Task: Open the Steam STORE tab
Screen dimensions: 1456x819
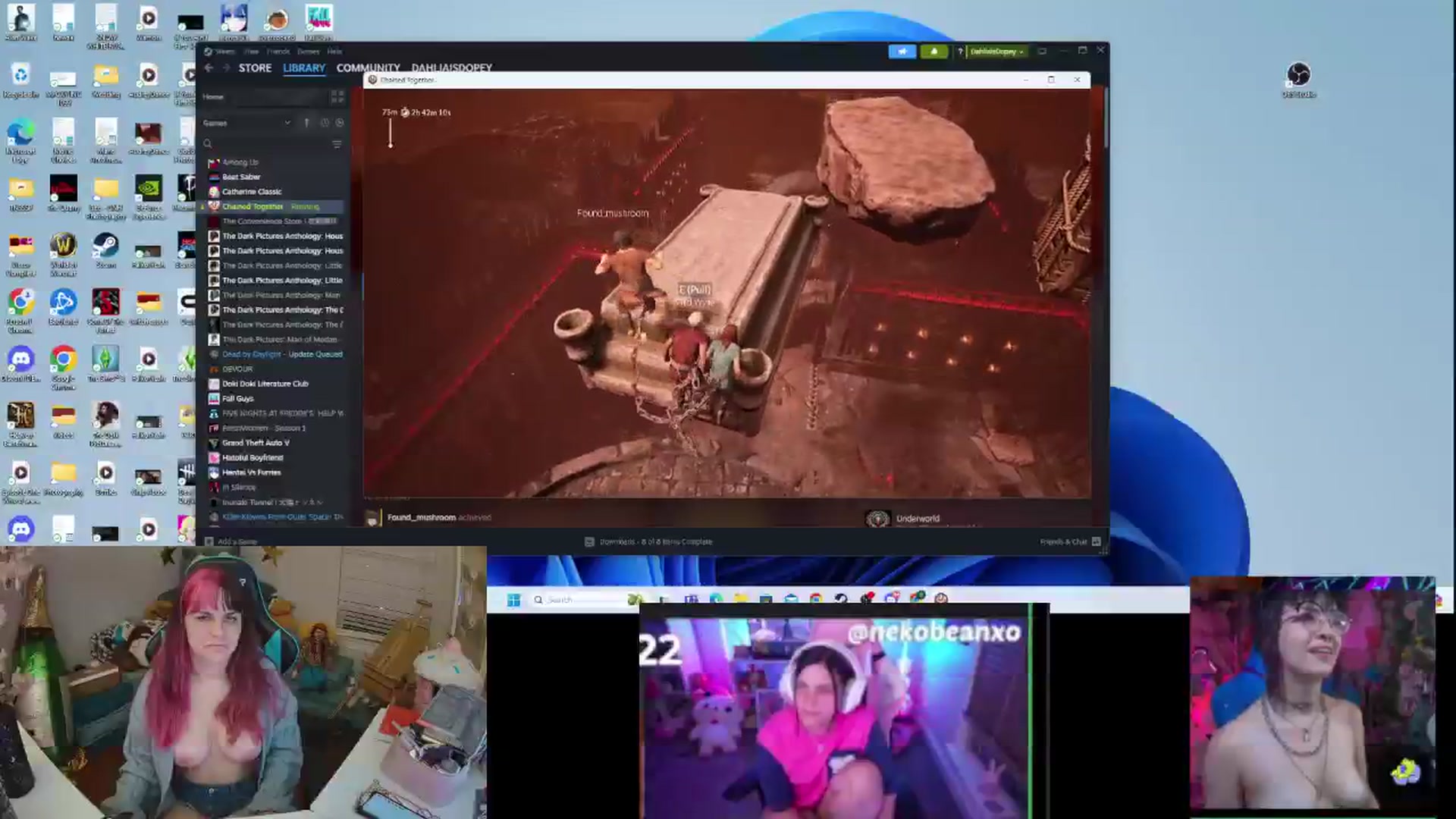Action: pyautogui.click(x=255, y=67)
